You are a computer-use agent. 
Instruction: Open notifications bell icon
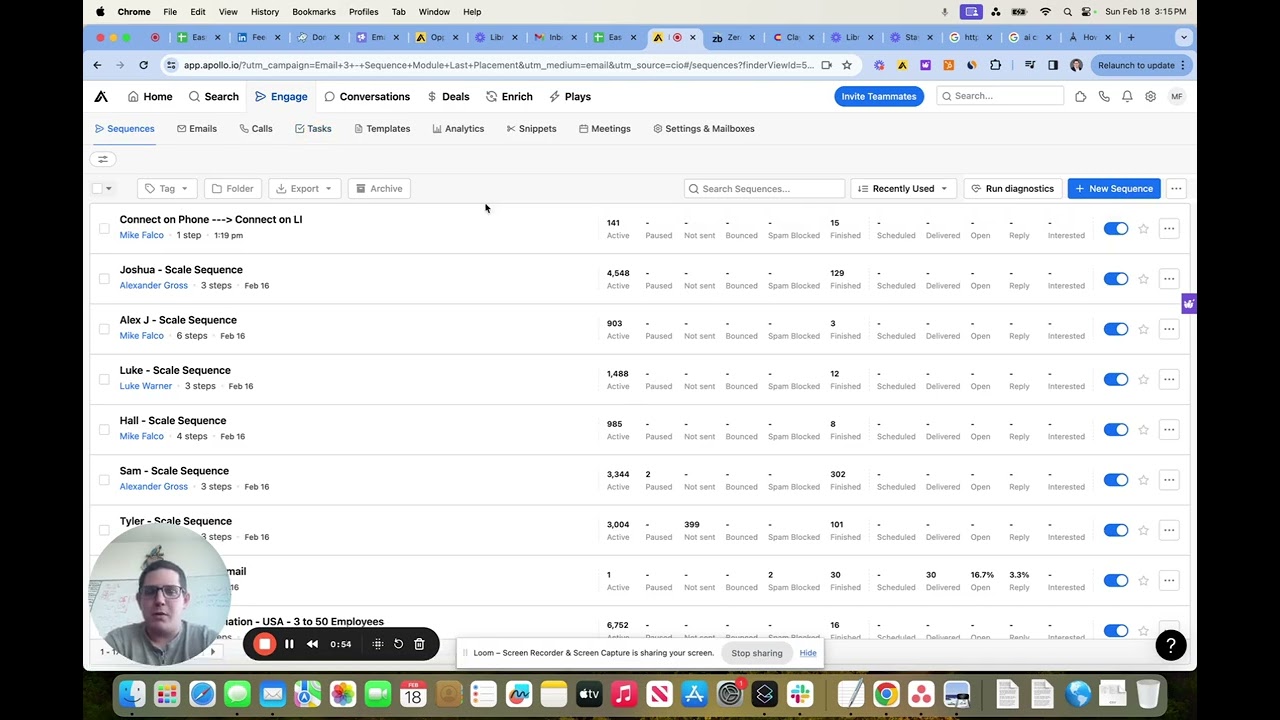click(1127, 96)
